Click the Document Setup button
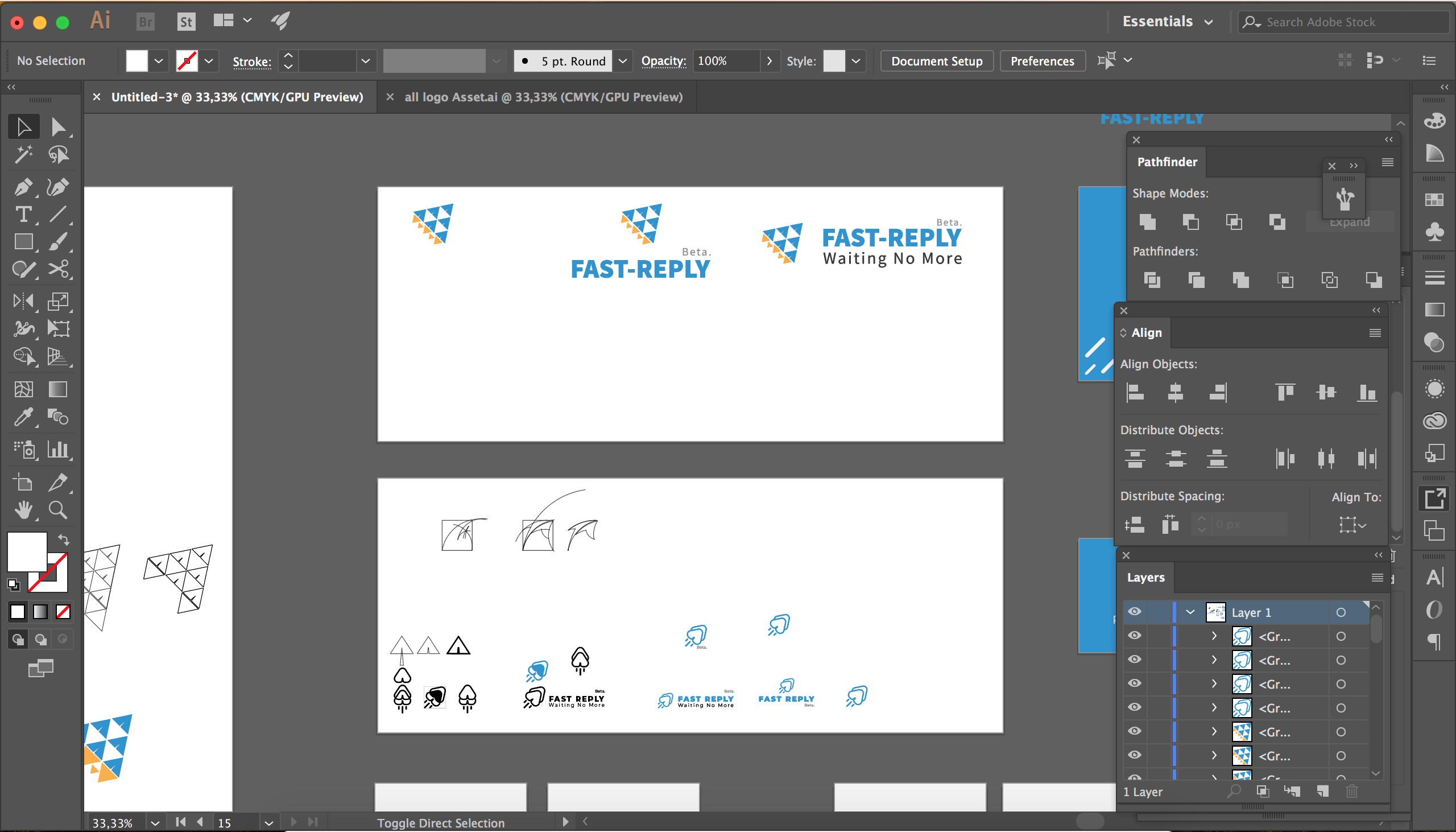Image resolution: width=1456 pixels, height=832 pixels. pos(936,61)
